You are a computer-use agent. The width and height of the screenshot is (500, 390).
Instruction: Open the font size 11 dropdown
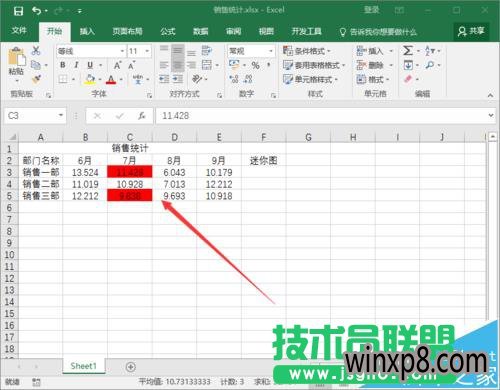tap(147, 51)
